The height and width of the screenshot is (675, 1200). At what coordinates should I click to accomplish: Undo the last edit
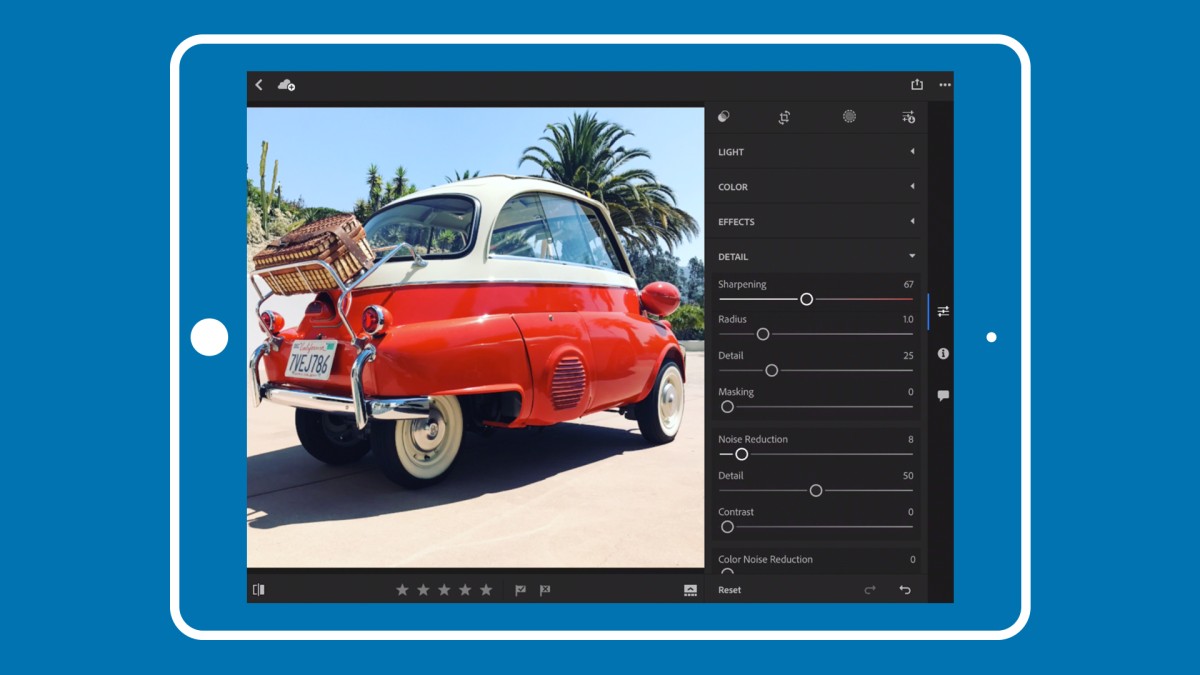905,590
